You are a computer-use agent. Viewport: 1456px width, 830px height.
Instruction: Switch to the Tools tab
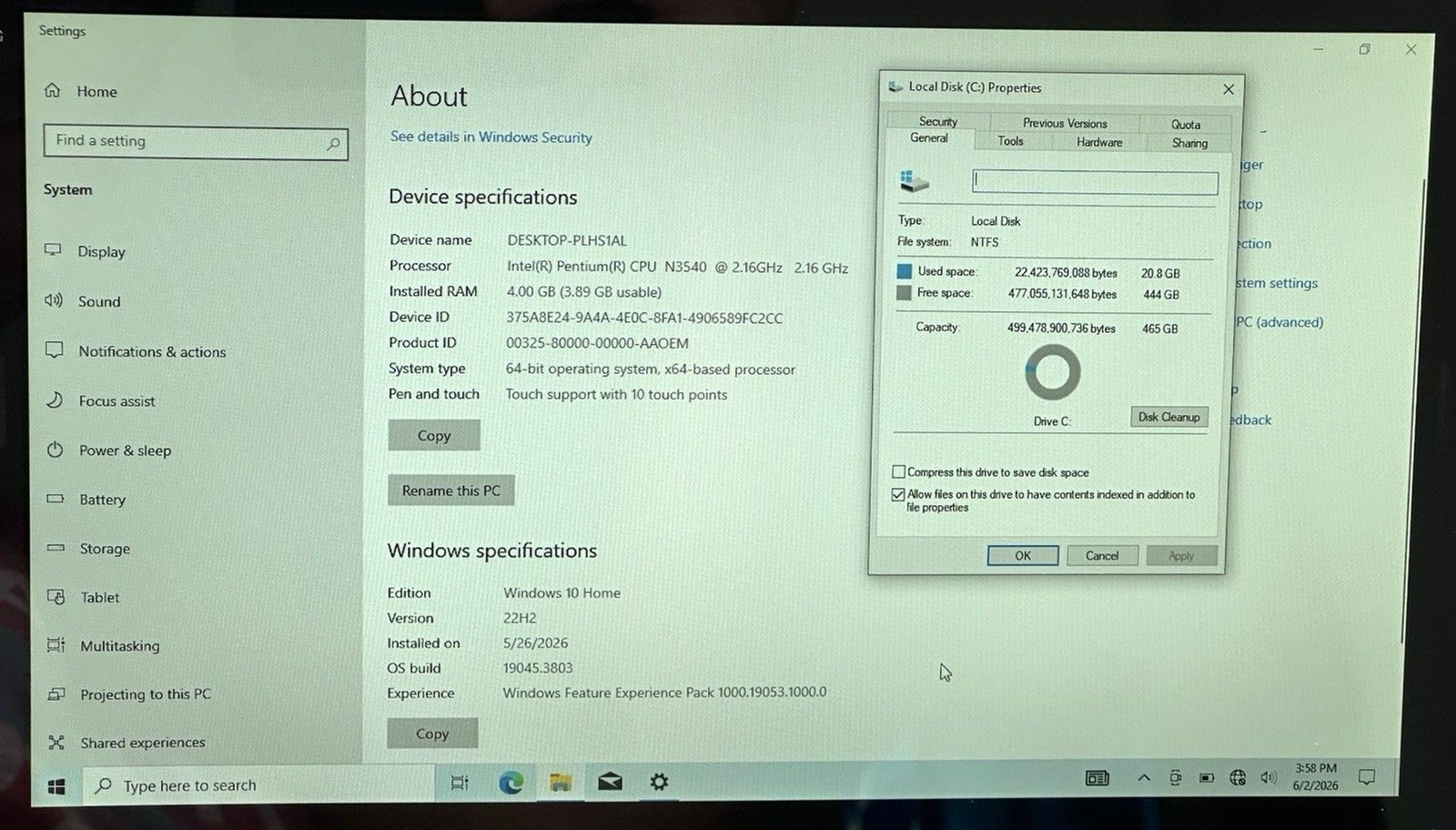(x=1010, y=141)
